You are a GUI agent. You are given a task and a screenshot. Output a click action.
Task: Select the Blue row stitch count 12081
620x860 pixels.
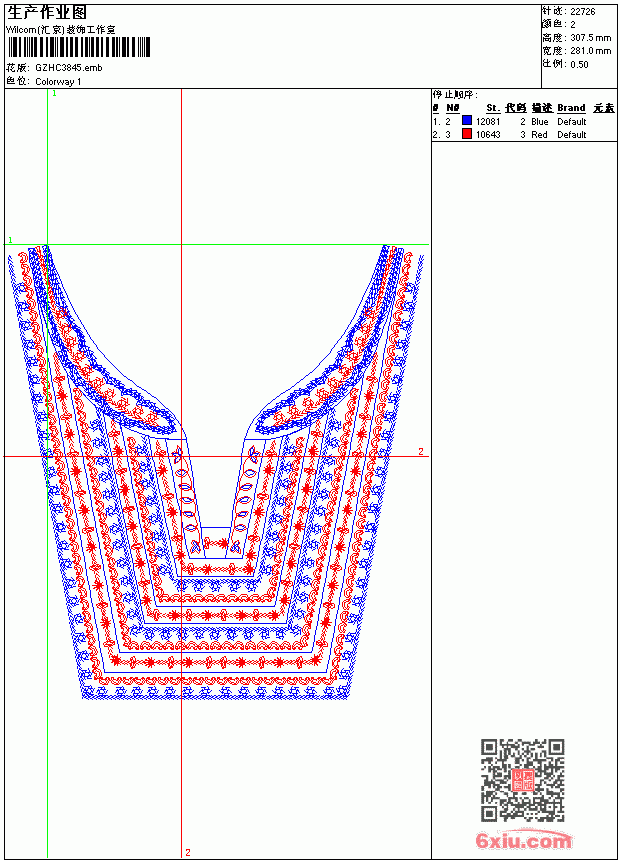[488, 122]
